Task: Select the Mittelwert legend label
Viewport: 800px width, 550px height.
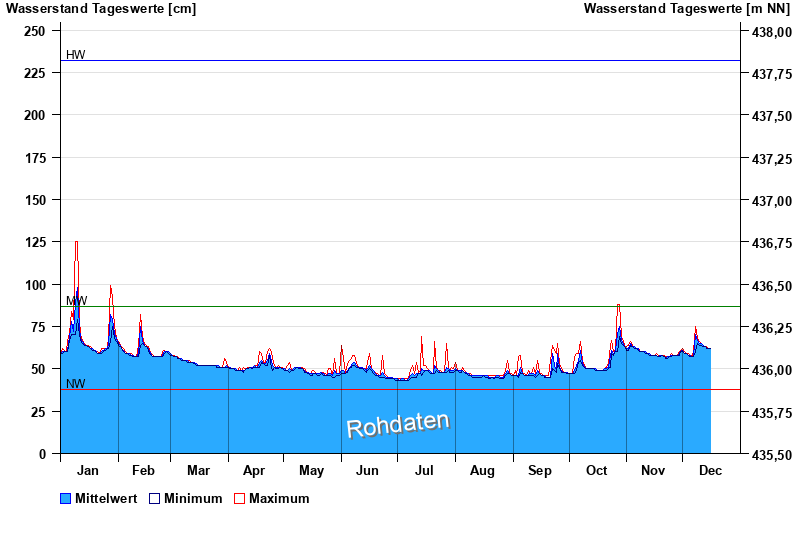Action: point(106,498)
